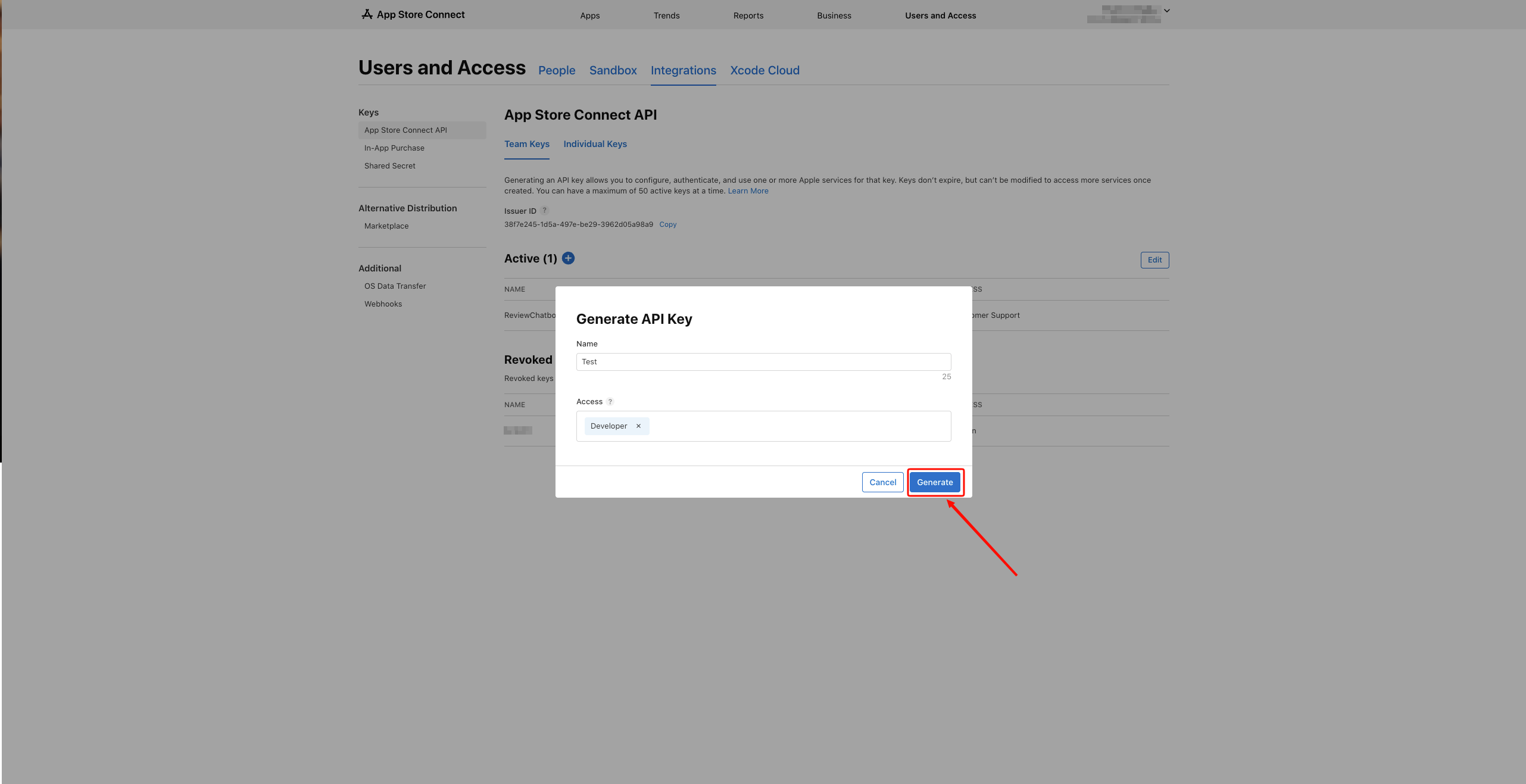Screen dimensions: 1526x784
Task: Switch to the Integrations tab
Action: (683, 70)
